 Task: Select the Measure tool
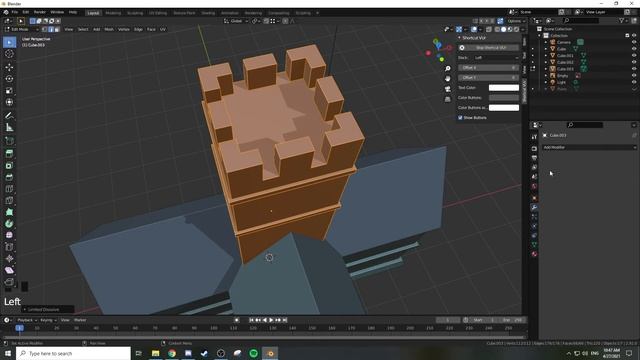(9, 128)
